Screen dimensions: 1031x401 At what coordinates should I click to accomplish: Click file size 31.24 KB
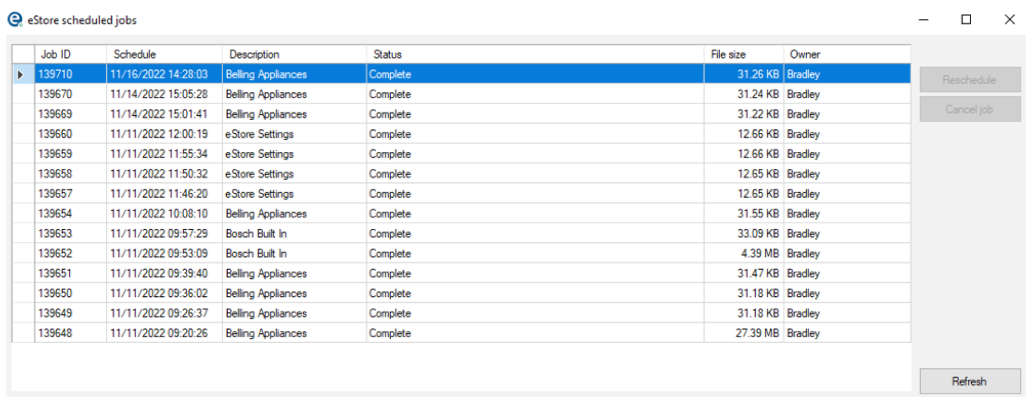(x=744, y=94)
